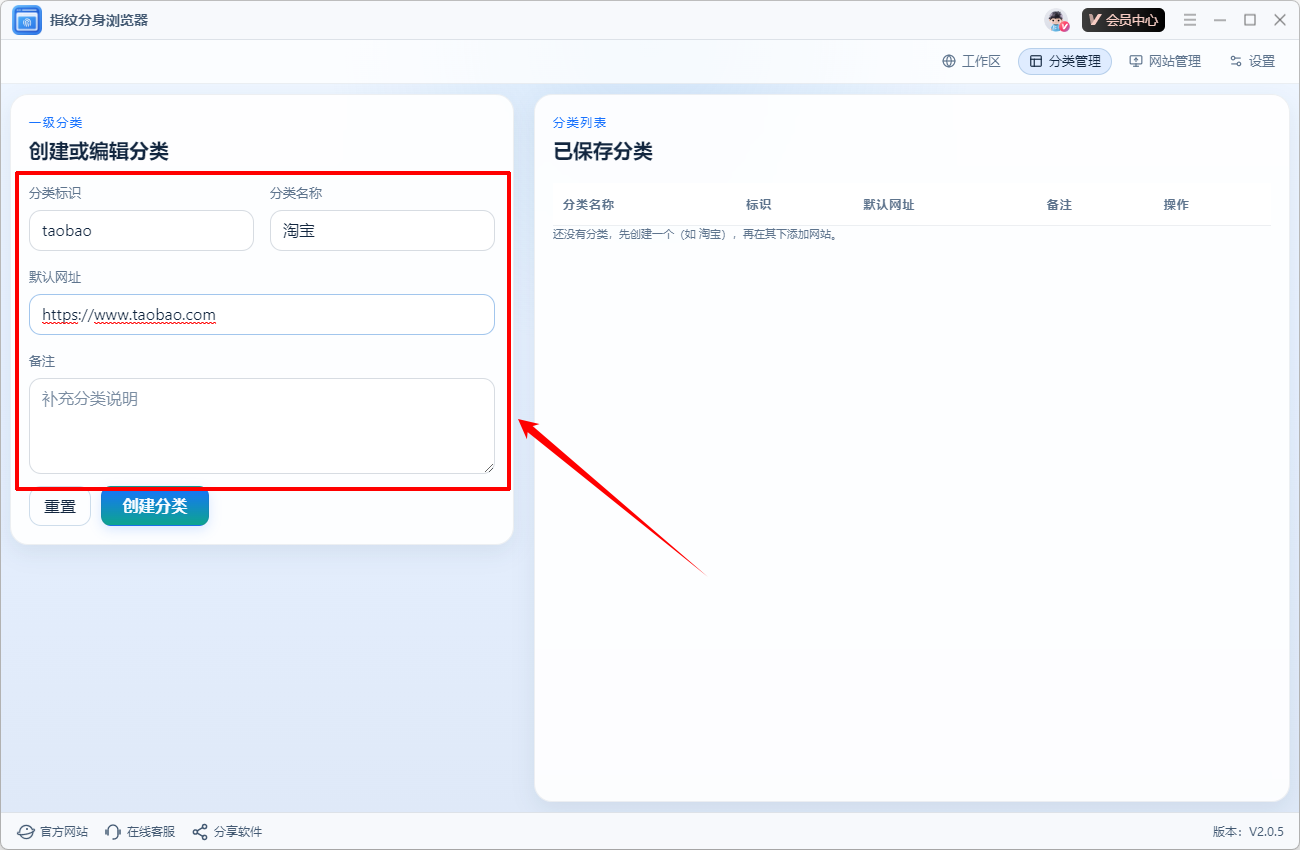The image size is (1300, 850).
Task: Open the user avatar profile
Action: (1057, 20)
